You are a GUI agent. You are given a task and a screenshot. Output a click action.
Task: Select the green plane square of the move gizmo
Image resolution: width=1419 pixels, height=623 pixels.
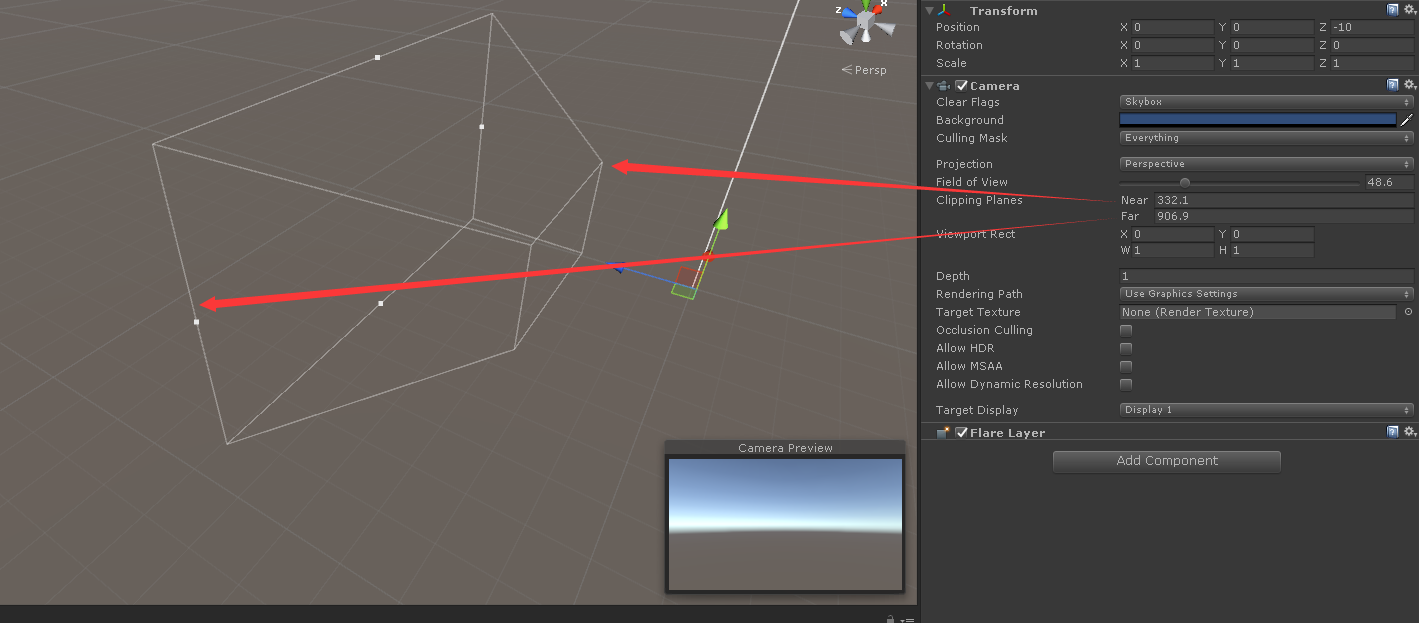683,290
